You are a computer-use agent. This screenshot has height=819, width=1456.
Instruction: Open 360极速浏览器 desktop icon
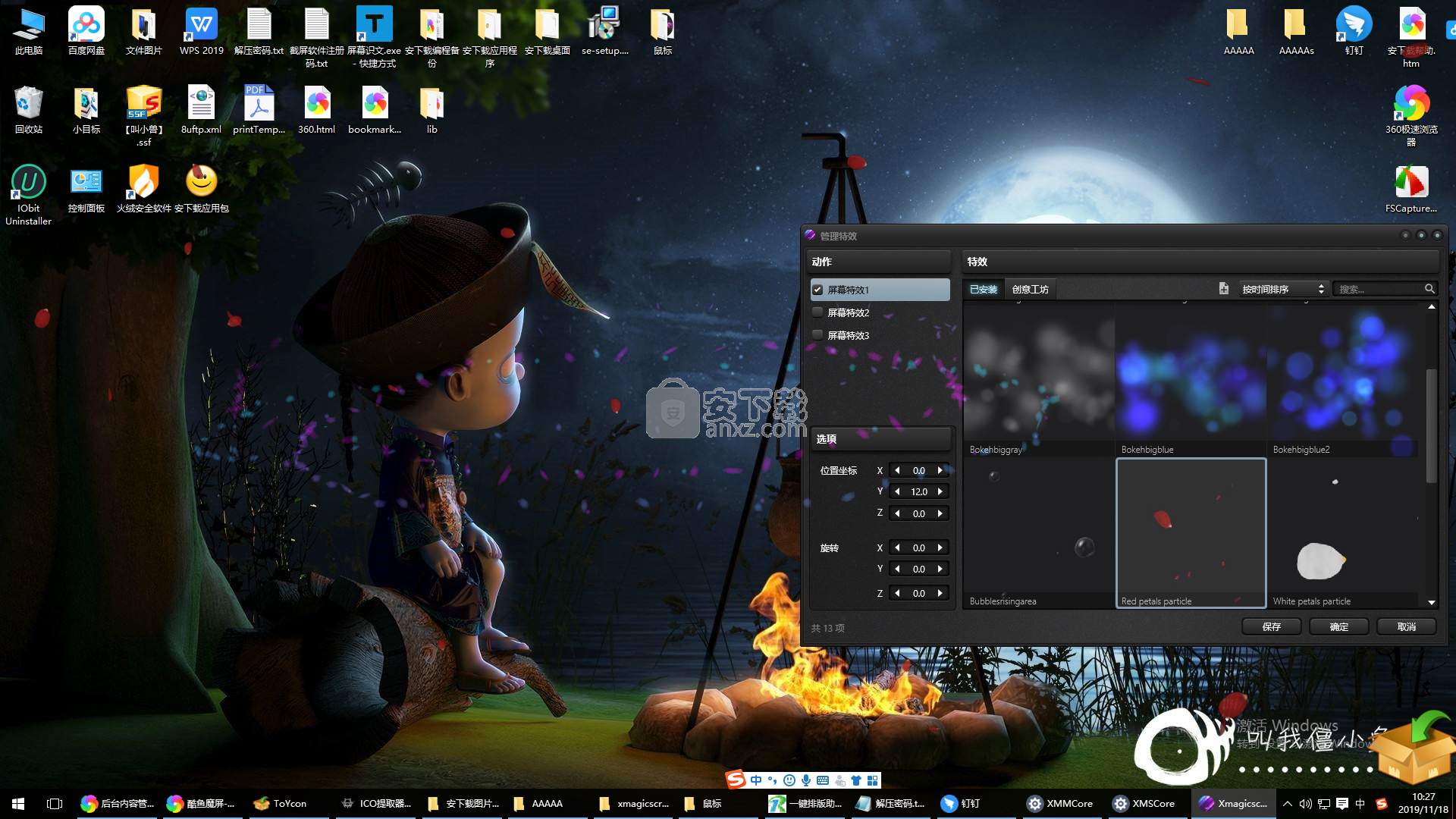1412,117
